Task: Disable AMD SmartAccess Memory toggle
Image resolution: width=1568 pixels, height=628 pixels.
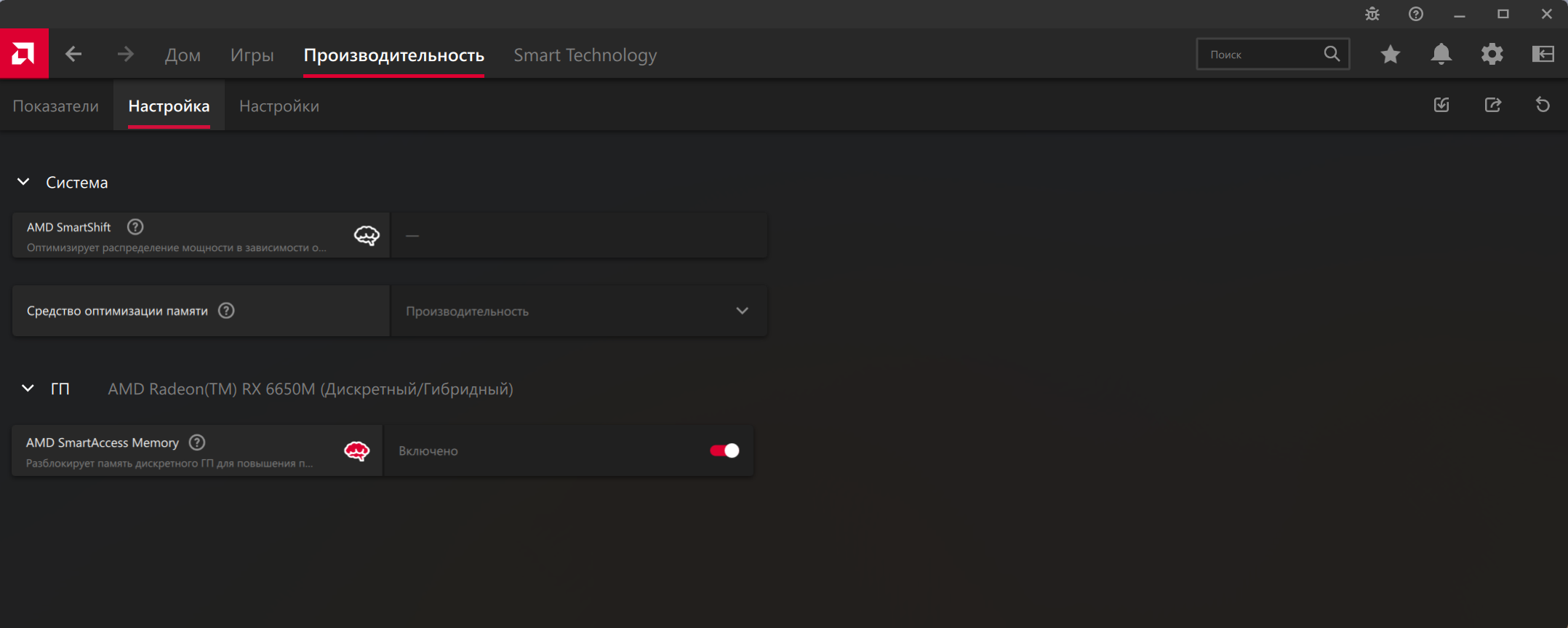Action: click(724, 450)
